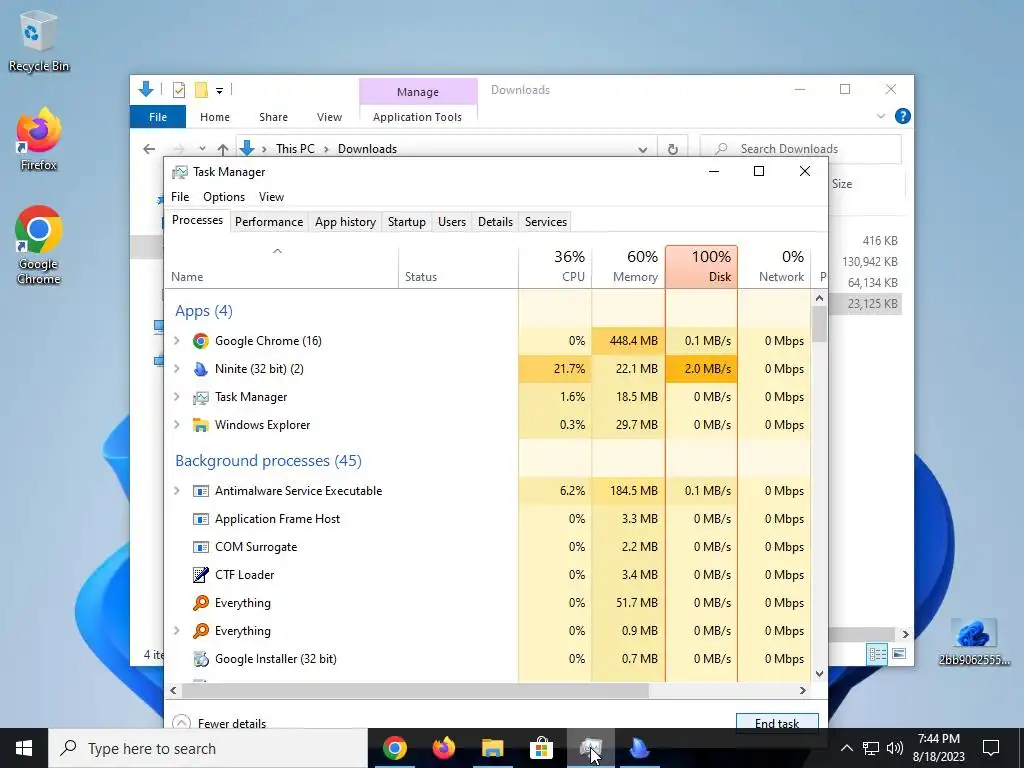Click the Google Installer (32 bit) icon
The height and width of the screenshot is (768, 1024).
click(200, 659)
